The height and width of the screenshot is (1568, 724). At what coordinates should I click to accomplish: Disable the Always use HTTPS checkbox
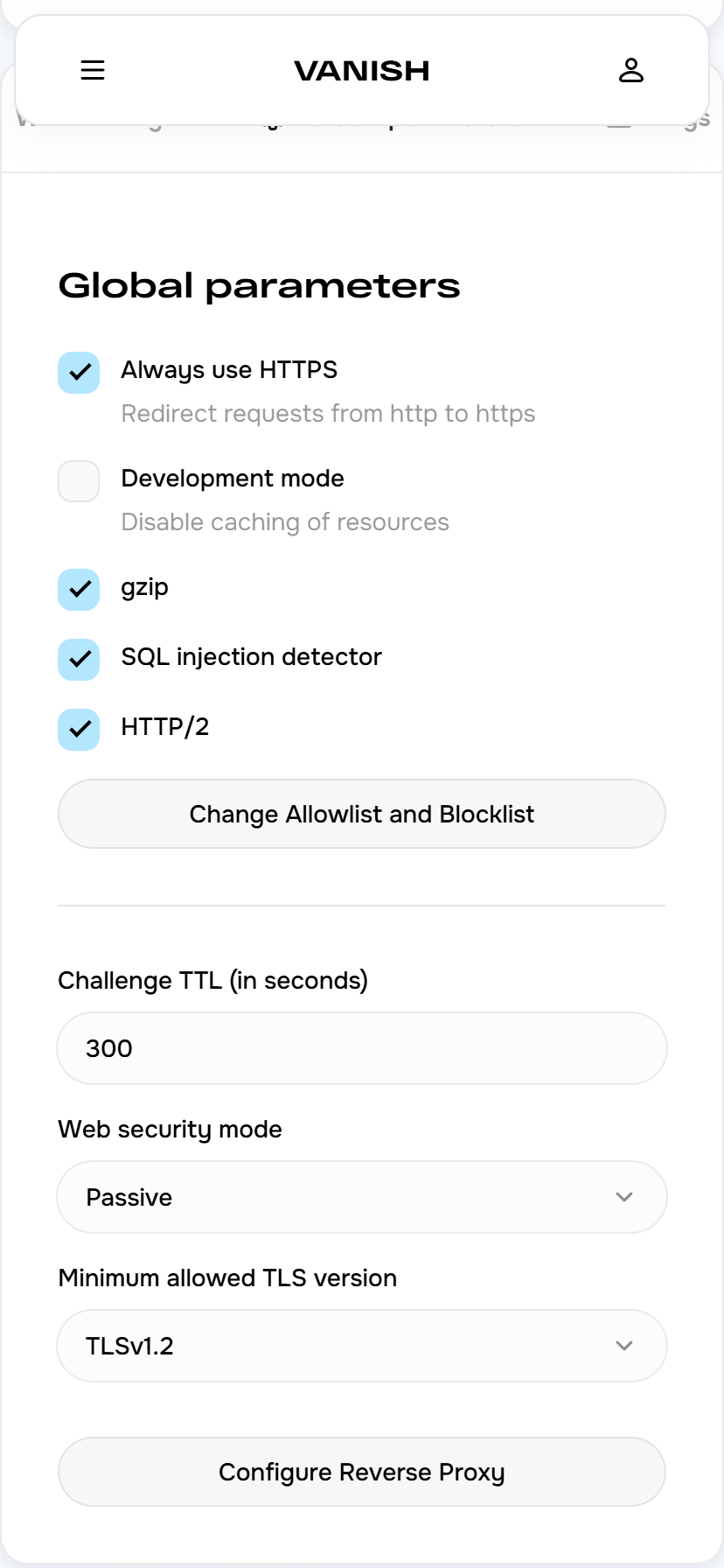coord(79,373)
